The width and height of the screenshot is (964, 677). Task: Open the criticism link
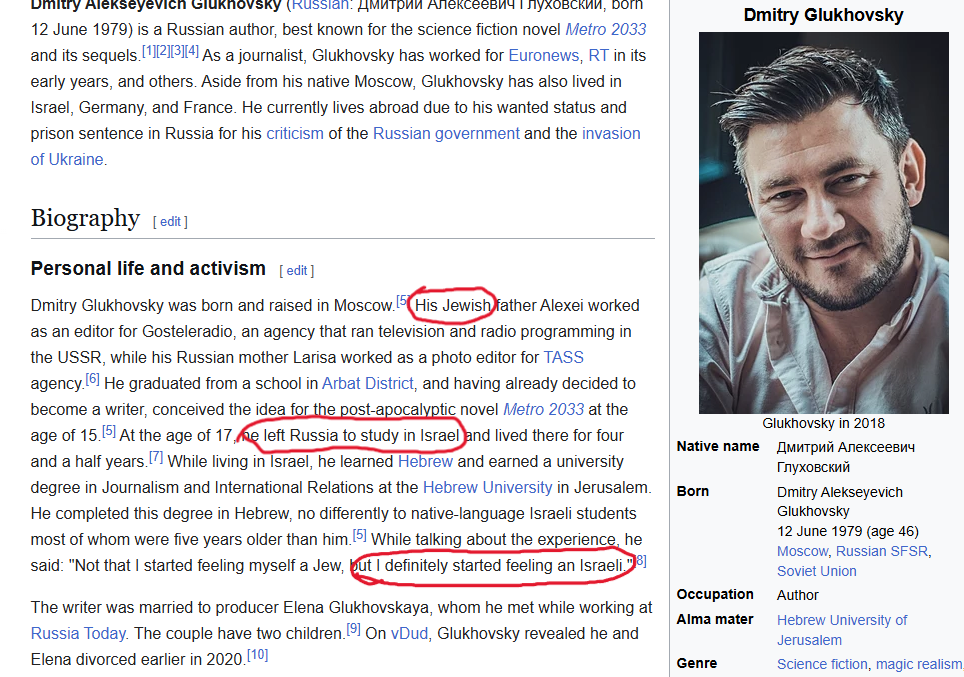(294, 133)
